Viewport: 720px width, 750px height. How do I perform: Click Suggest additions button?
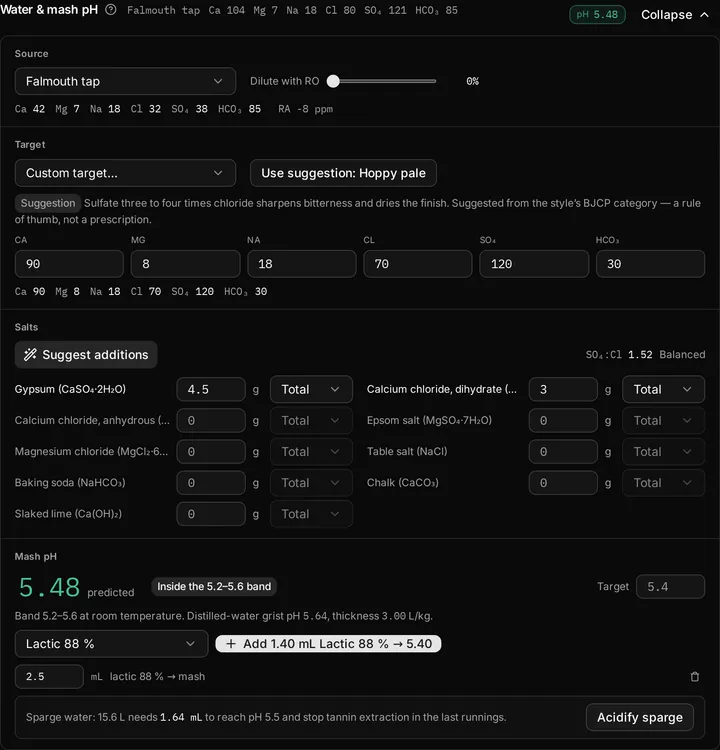86,355
